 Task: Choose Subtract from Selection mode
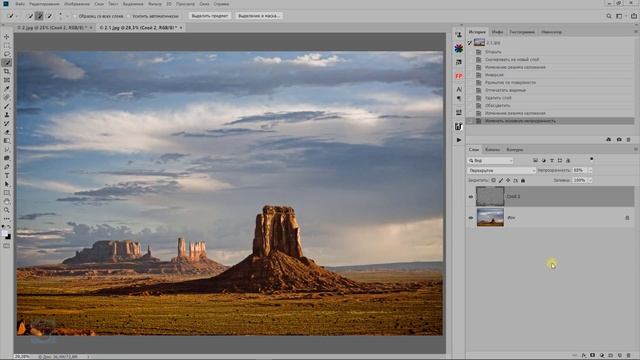point(49,16)
